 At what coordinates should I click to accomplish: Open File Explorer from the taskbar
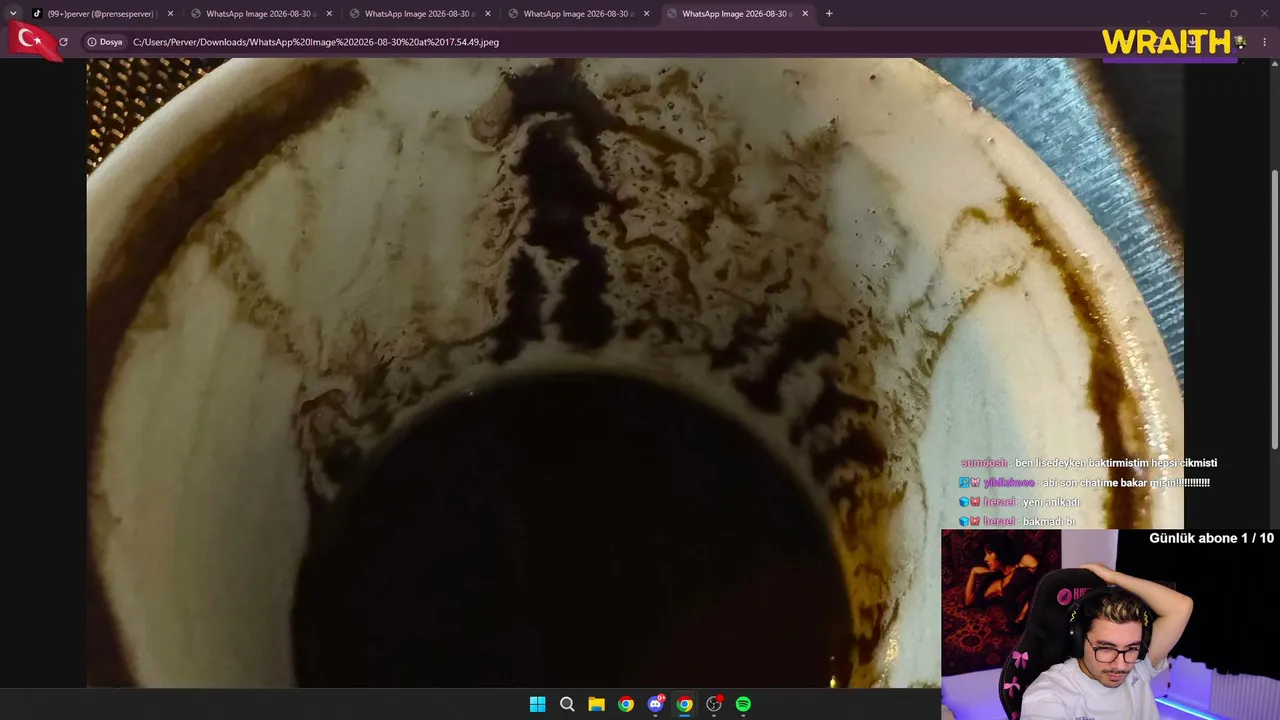coord(596,704)
